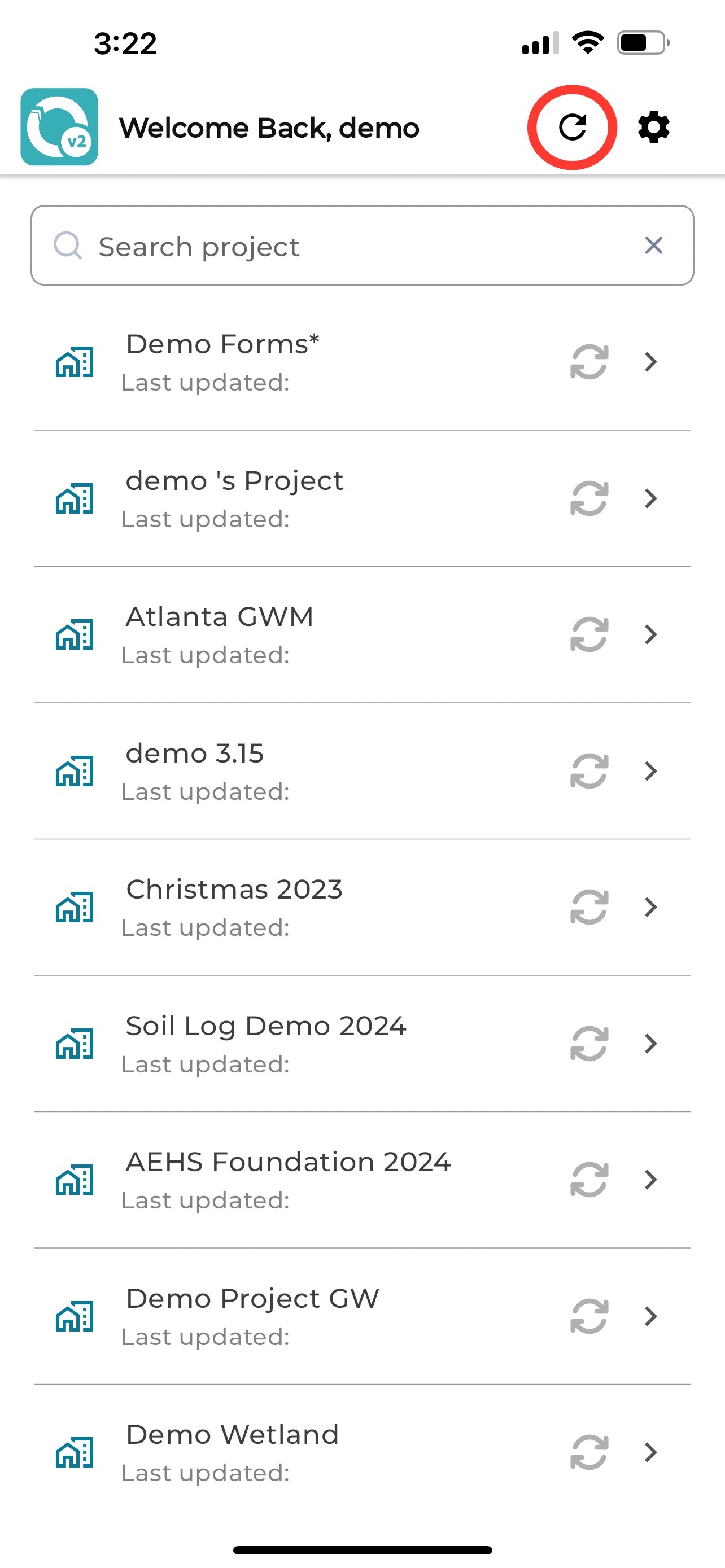Screen dimensions: 725x1568
Task: Expand Demo Forms* with its chevron
Action: click(650, 362)
